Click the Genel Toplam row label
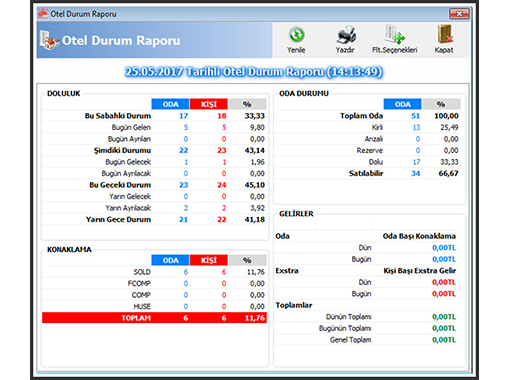Viewport: 510px width, 380px height. pos(350,340)
